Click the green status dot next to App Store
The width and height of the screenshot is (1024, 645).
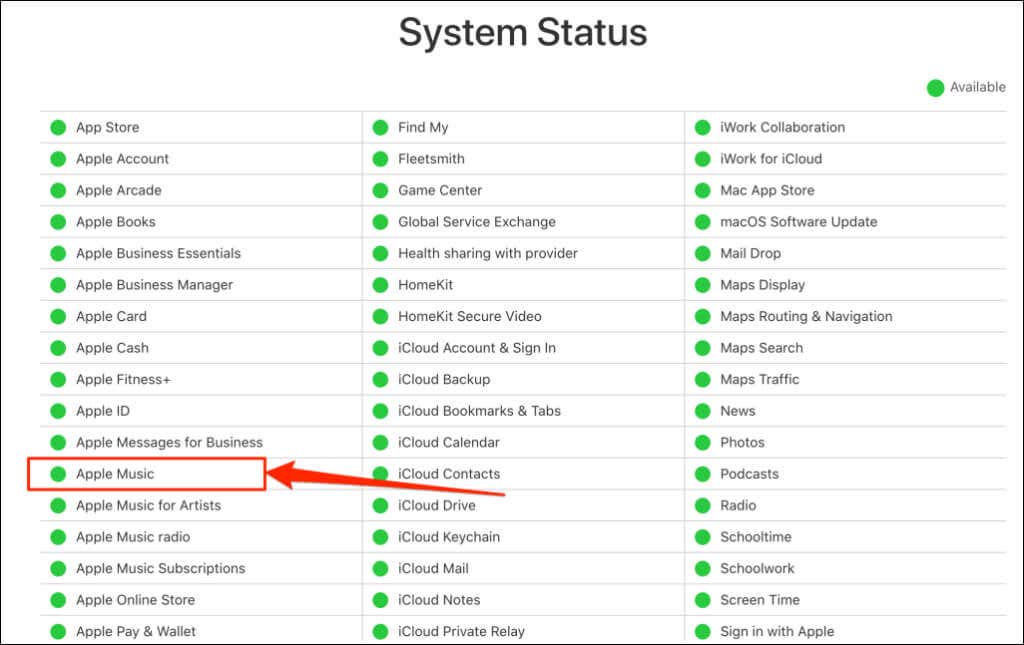(x=58, y=127)
